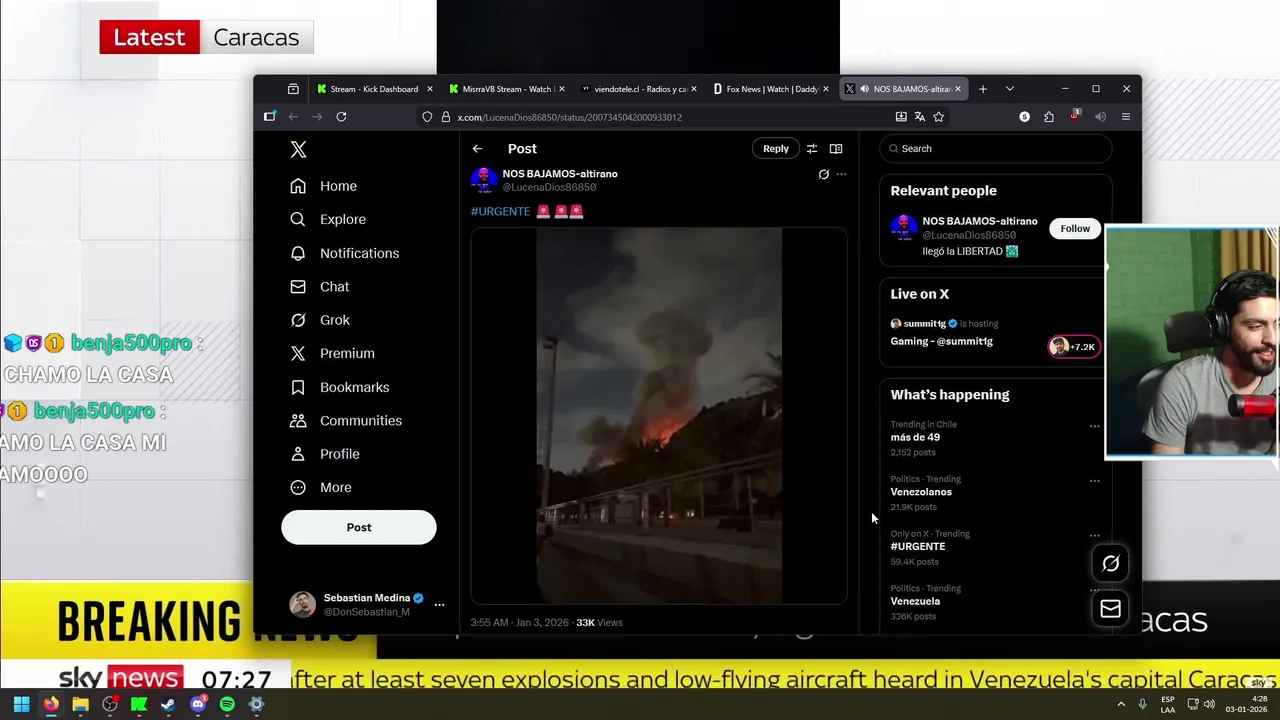The image size is (1280, 720).
Task: Mute the NOS BAJAMOS tab audio icon
Action: coord(864,89)
